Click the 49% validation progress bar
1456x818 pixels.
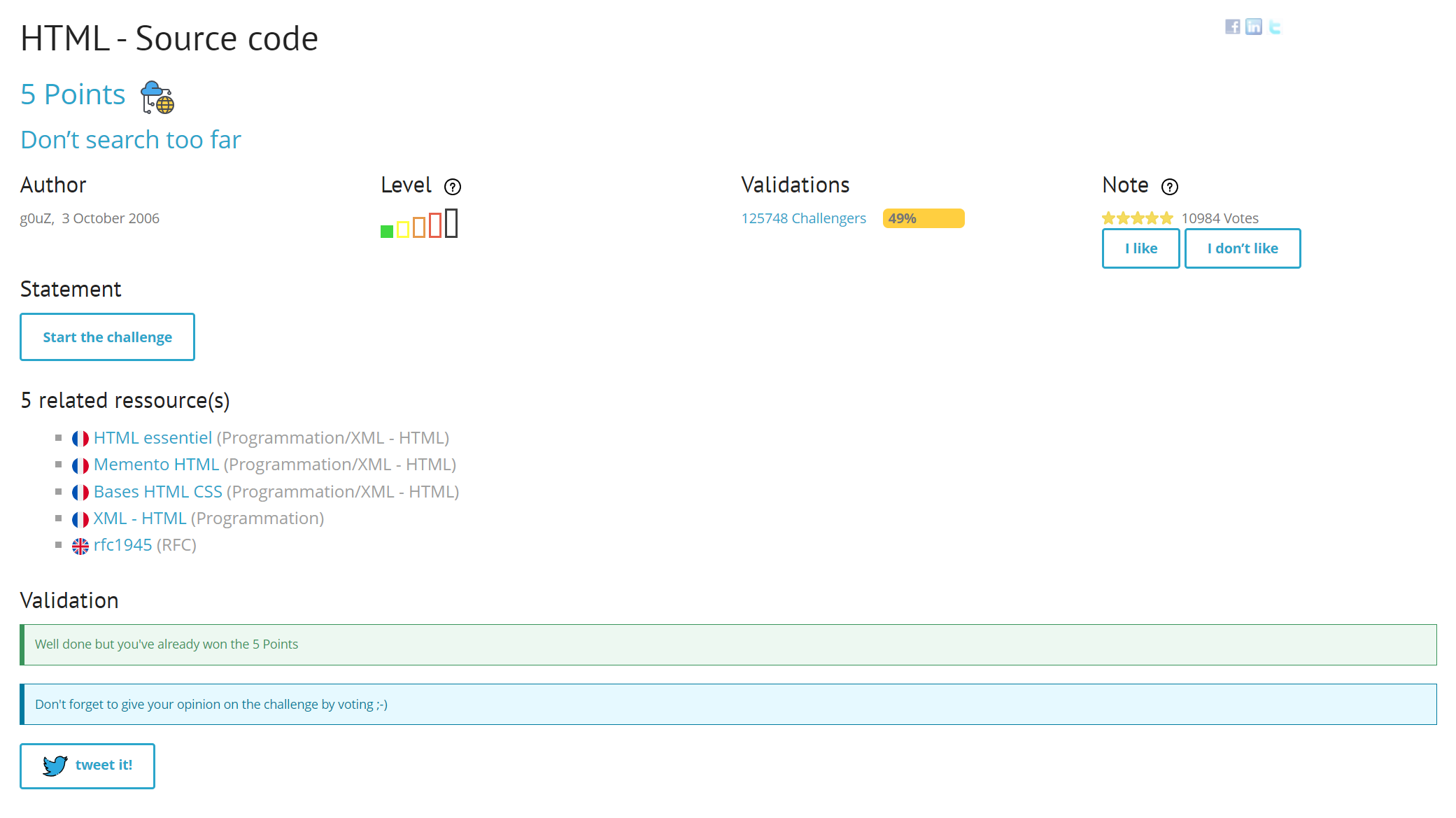pyautogui.click(x=923, y=218)
